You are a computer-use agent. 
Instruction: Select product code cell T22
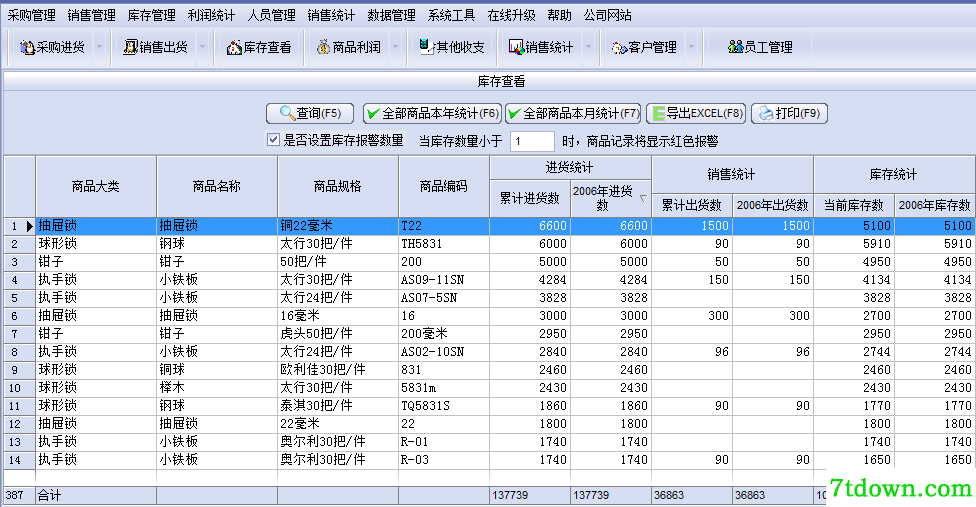coord(444,226)
